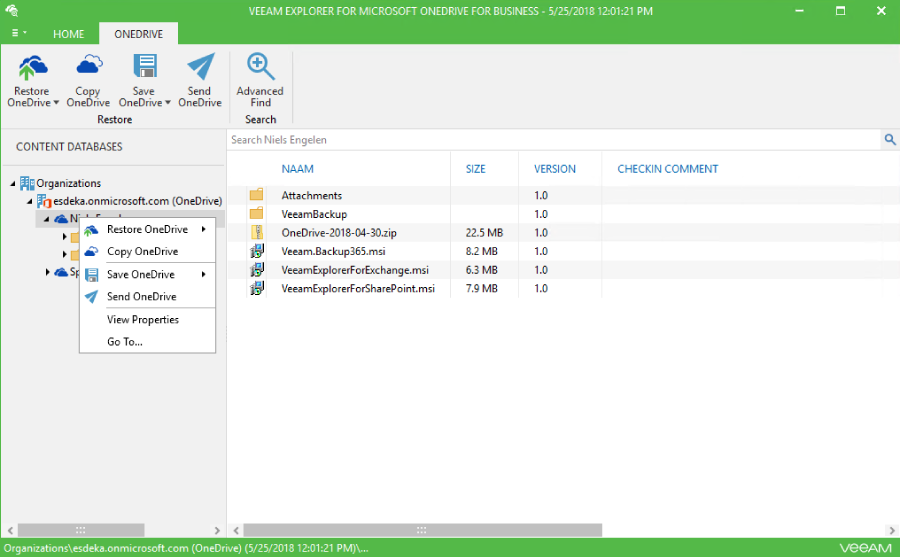Select file name VeeamExplorerForExchange.msi

[x=355, y=270]
